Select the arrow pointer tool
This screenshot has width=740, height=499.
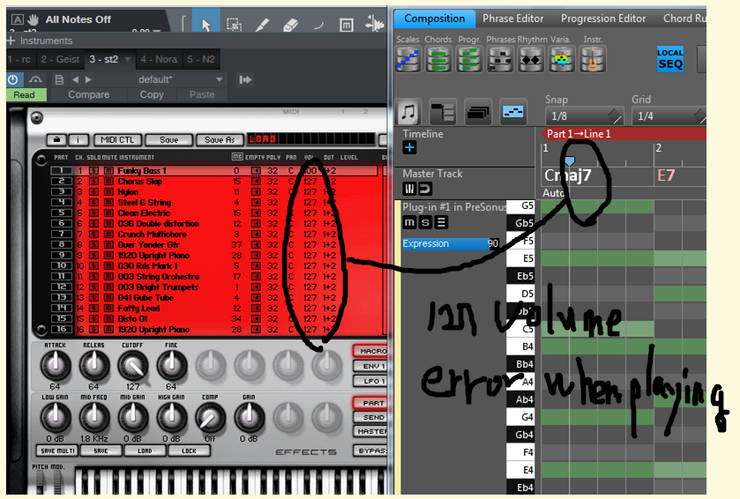(x=206, y=24)
